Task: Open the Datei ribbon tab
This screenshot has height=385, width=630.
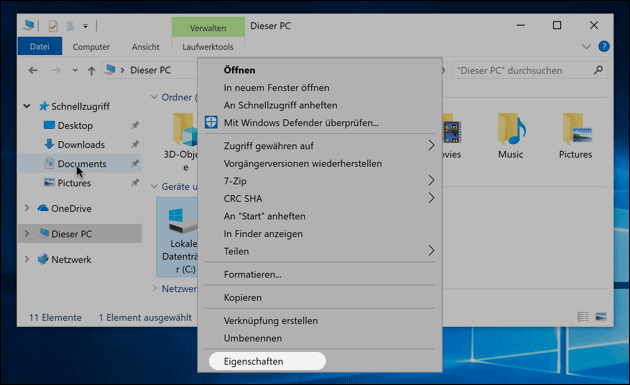Action: click(x=40, y=46)
